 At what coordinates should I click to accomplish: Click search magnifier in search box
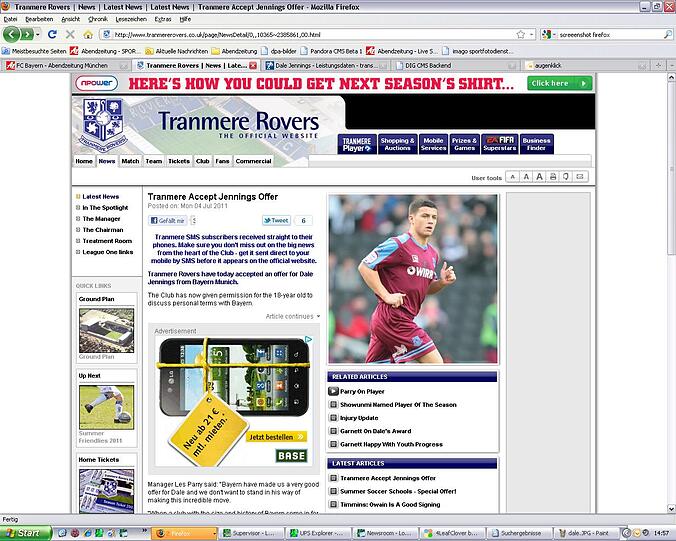pos(667,34)
